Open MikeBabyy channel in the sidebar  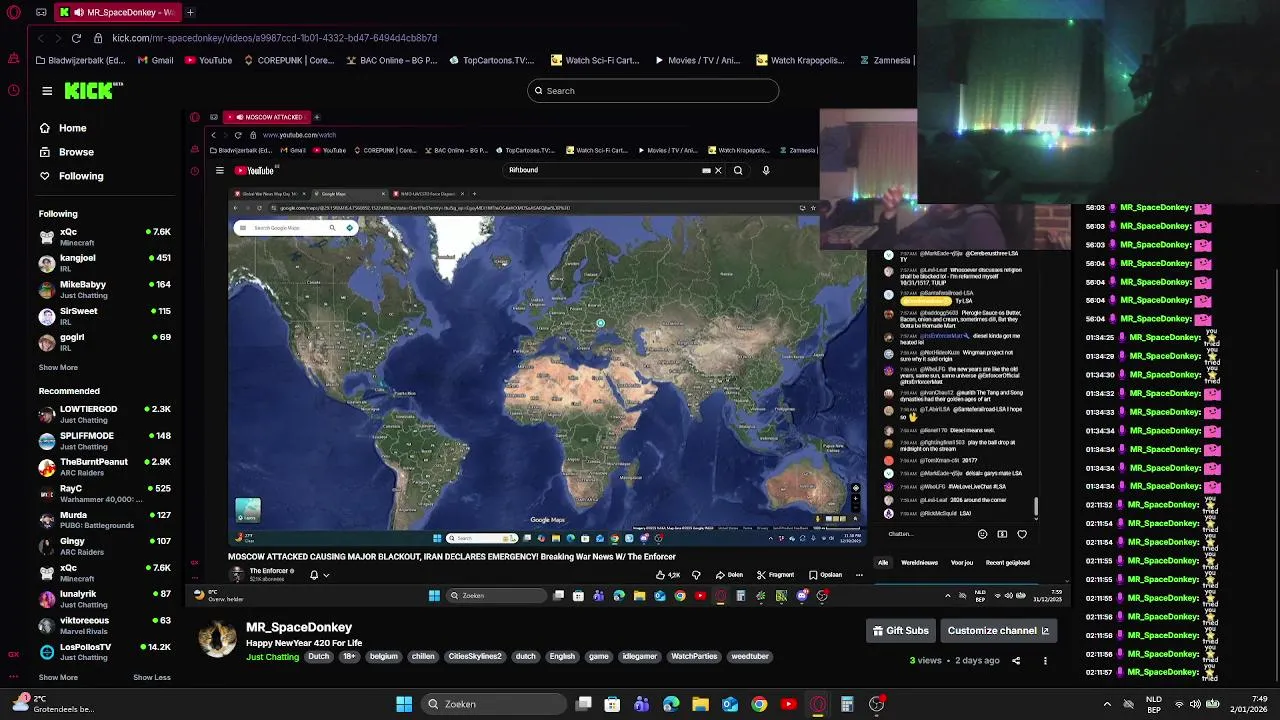105,289
